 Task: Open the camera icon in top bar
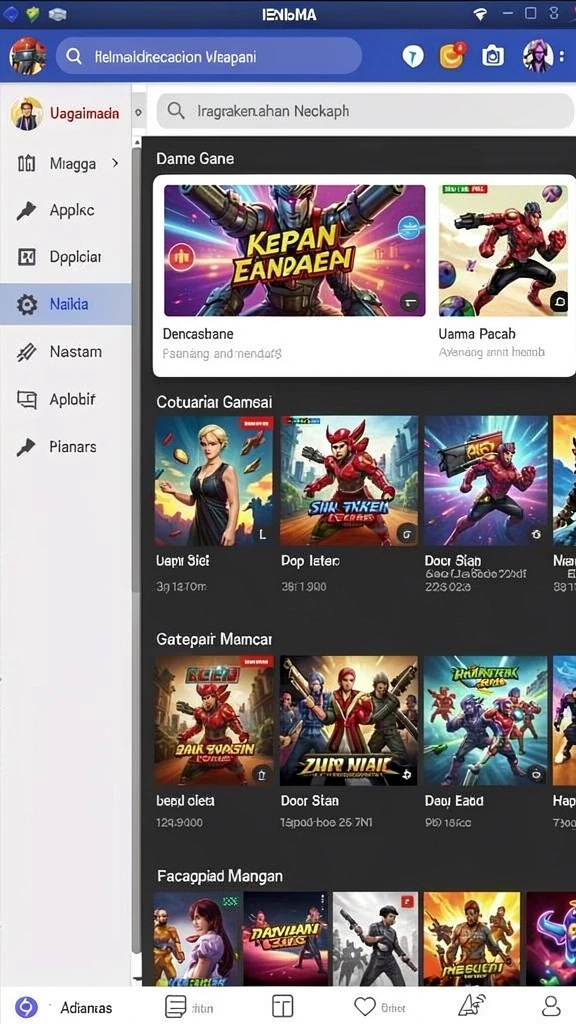click(493, 57)
